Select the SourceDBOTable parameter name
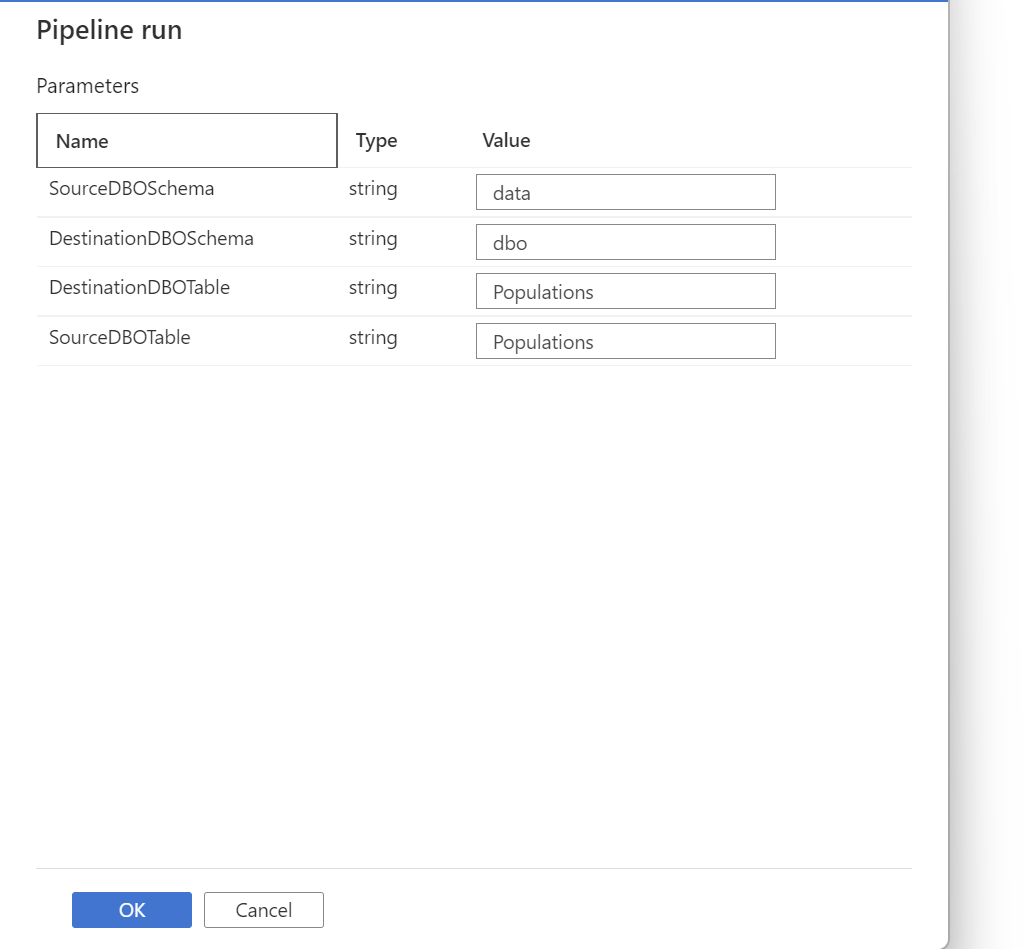 [x=120, y=337]
